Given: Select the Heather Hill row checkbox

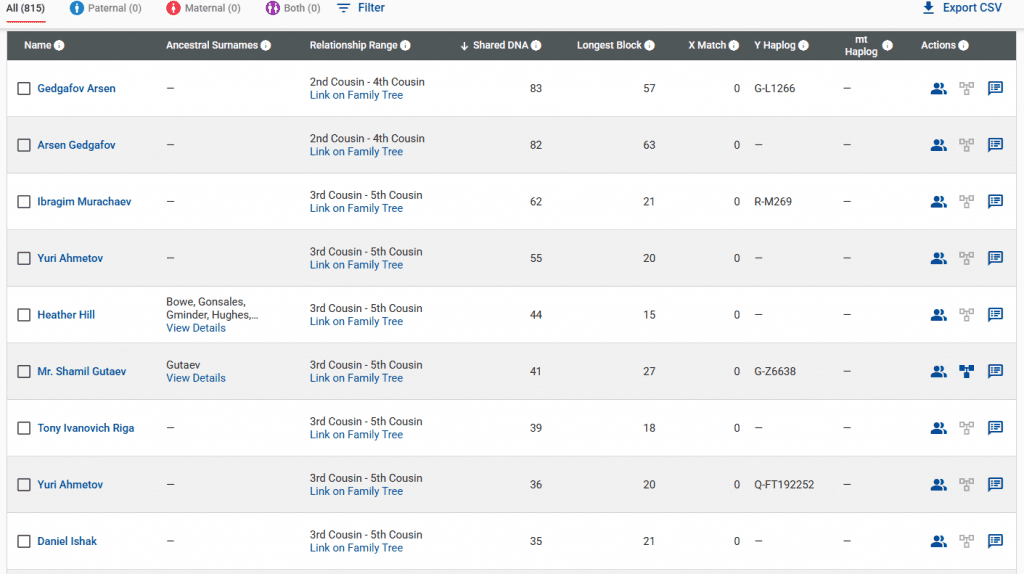Looking at the screenshot, I should 24,315.
